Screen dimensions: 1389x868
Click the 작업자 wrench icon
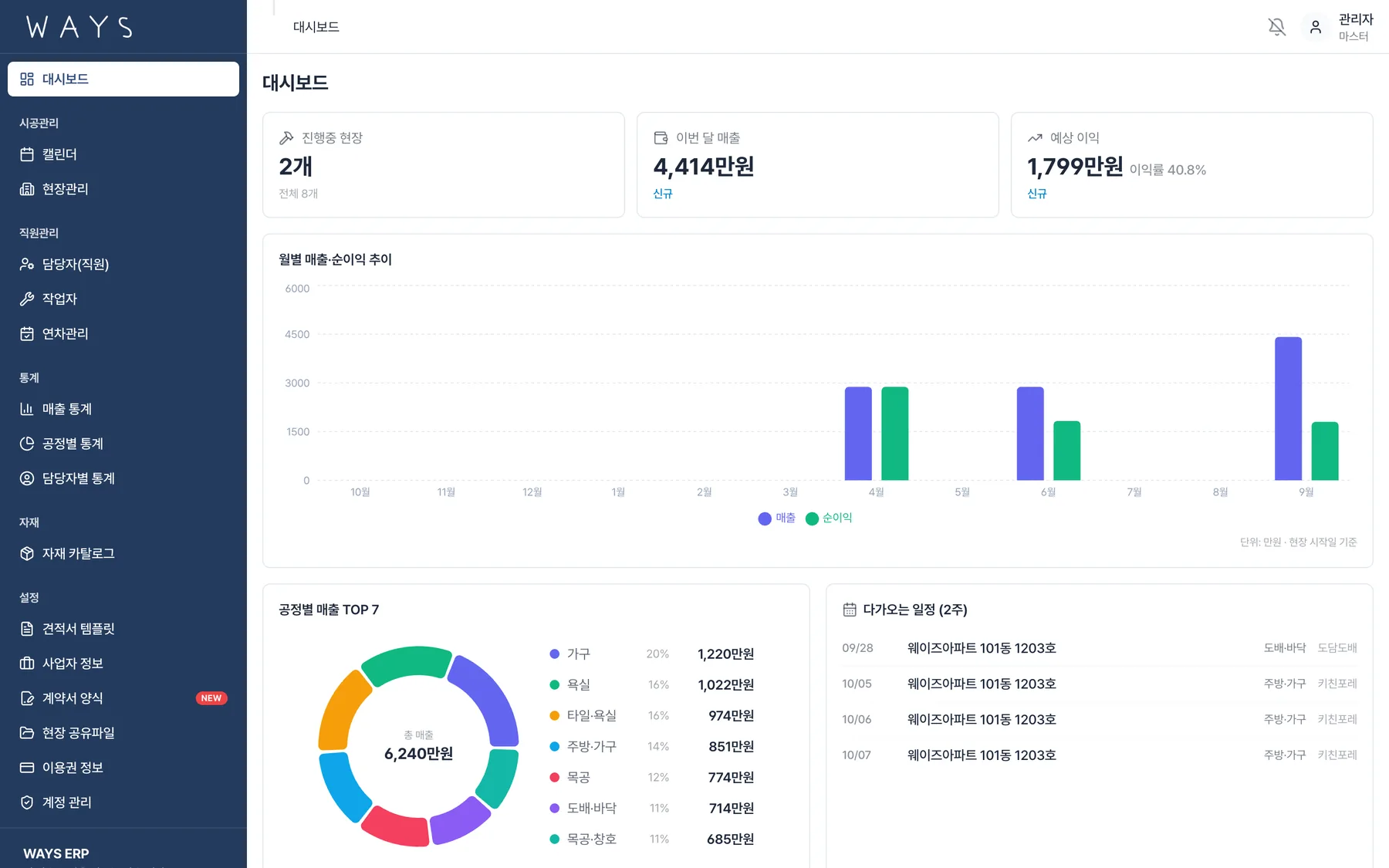click(x=27, y=299)
